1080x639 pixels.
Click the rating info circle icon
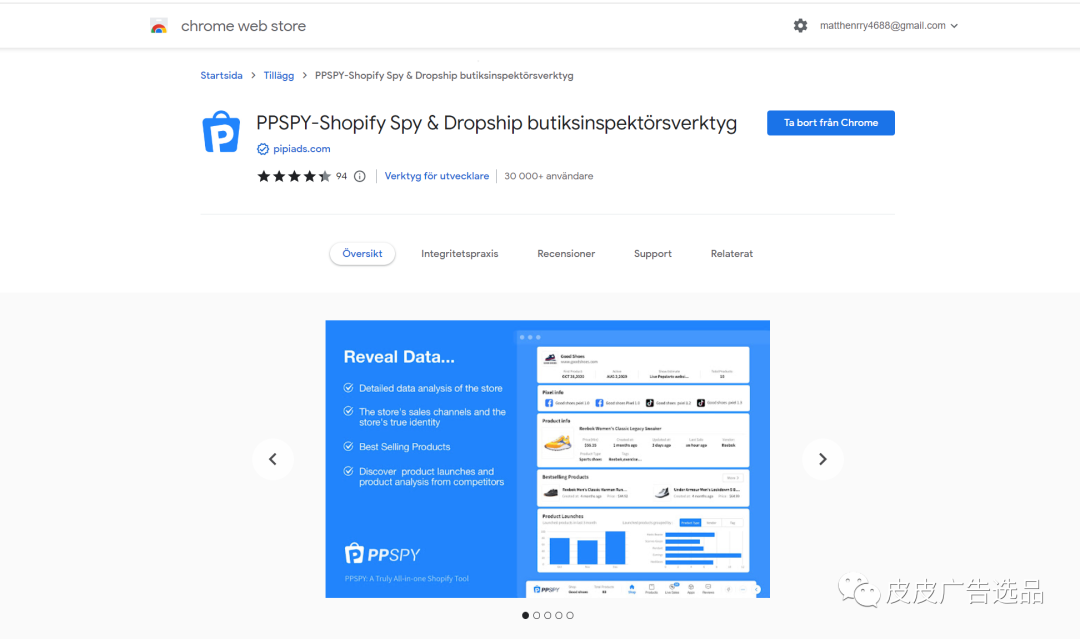point(360,176)
